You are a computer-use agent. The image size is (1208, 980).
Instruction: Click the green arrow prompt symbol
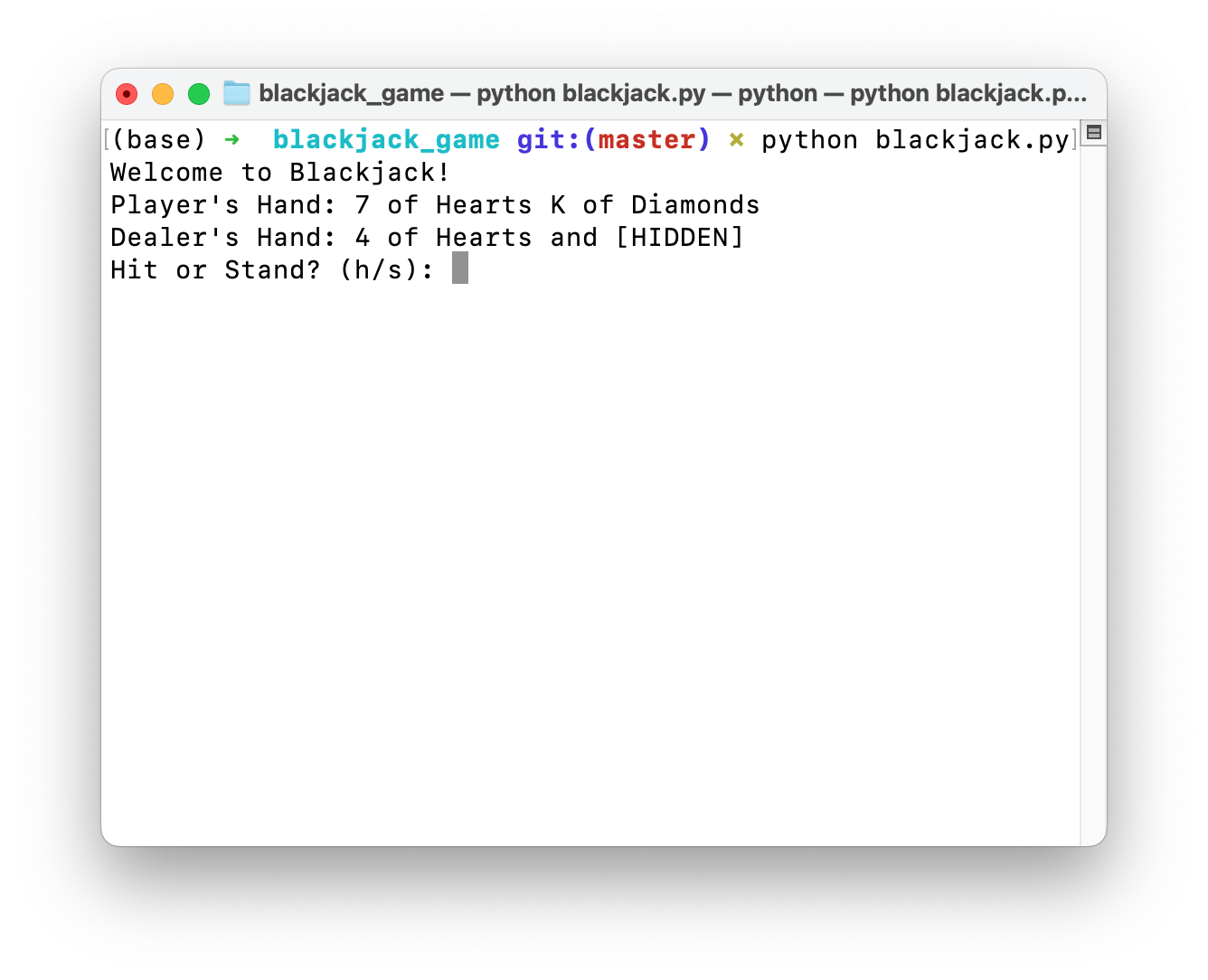232,140
